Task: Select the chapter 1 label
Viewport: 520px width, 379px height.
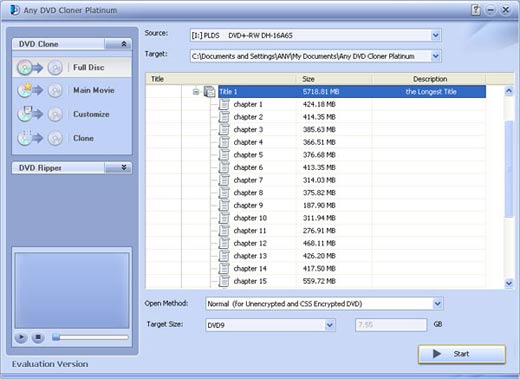Action: [x=248, y=104]
